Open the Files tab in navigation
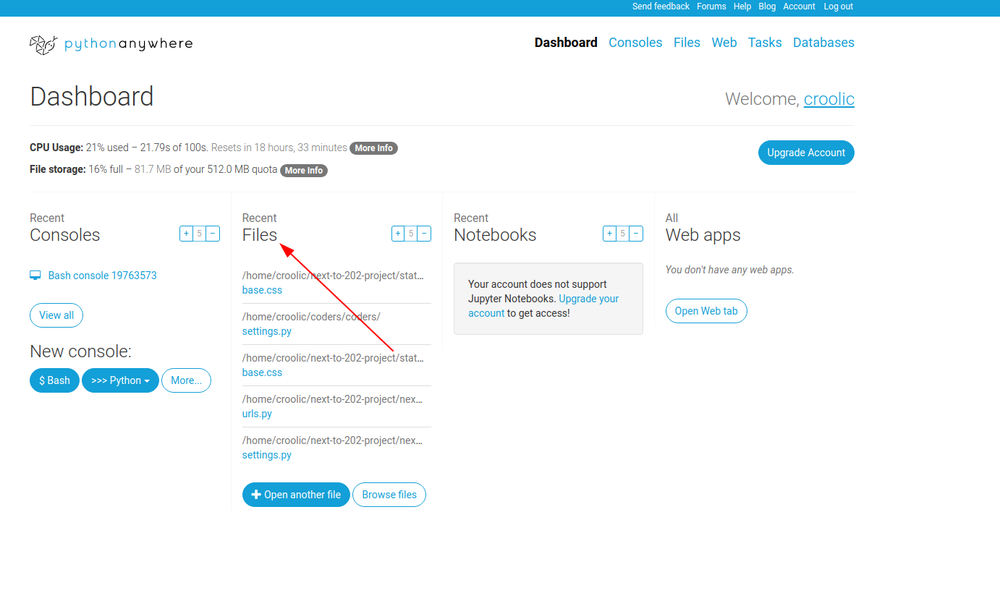The width and height of the screenshot is (1000, 614). pyautogui.click(x=687, y=43)
